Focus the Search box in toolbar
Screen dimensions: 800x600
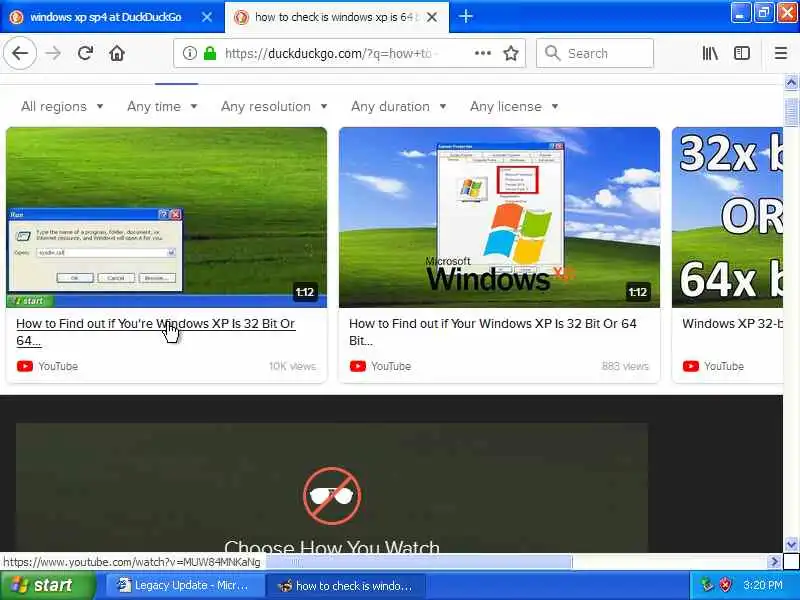click(x=595, y=53)
